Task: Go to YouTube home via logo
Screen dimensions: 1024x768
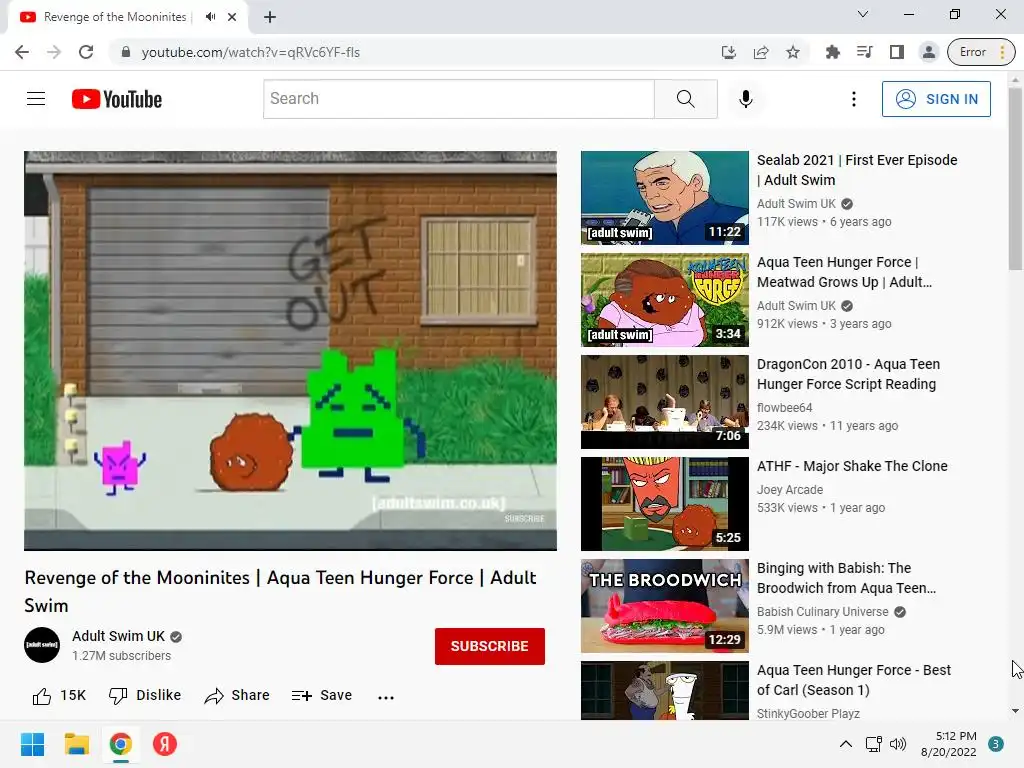Action: click(117, 99)
